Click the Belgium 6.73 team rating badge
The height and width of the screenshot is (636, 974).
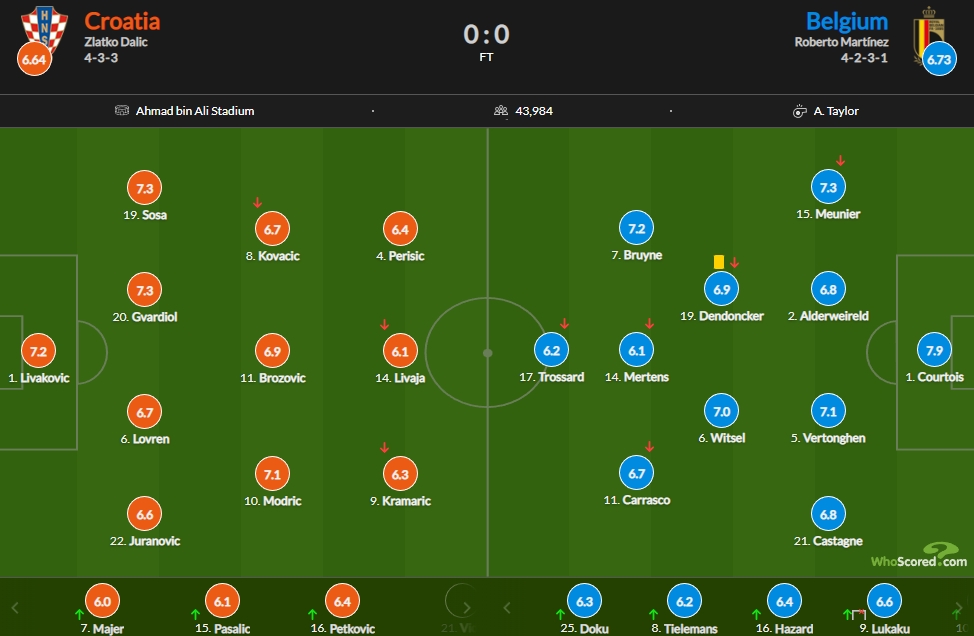click(x=939, y=59)
